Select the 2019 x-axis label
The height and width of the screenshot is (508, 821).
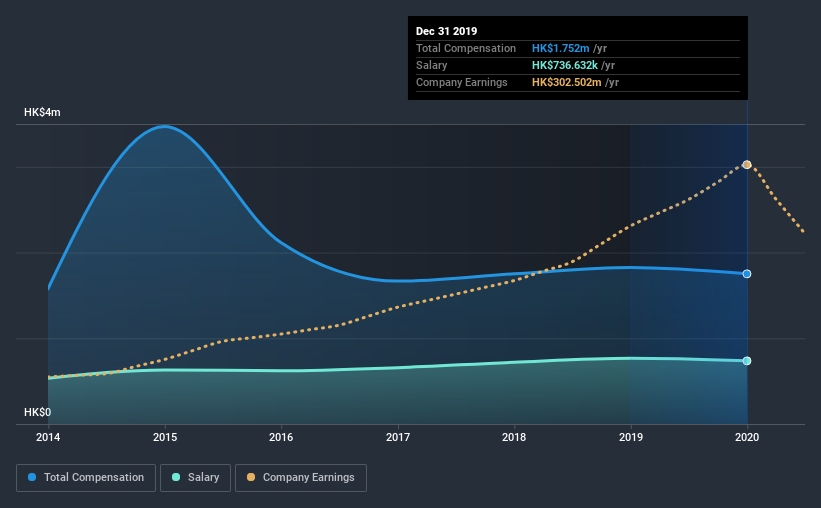(631, 437)
